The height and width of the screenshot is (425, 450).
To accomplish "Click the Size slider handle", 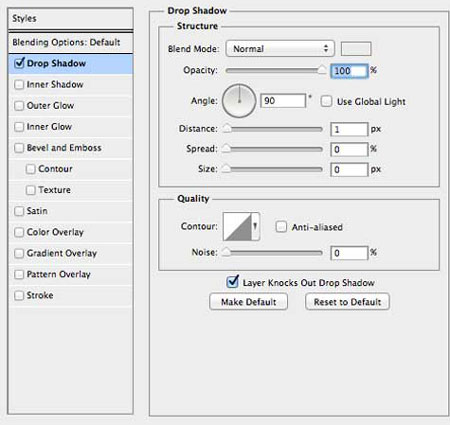I will [x=226, y=168].
